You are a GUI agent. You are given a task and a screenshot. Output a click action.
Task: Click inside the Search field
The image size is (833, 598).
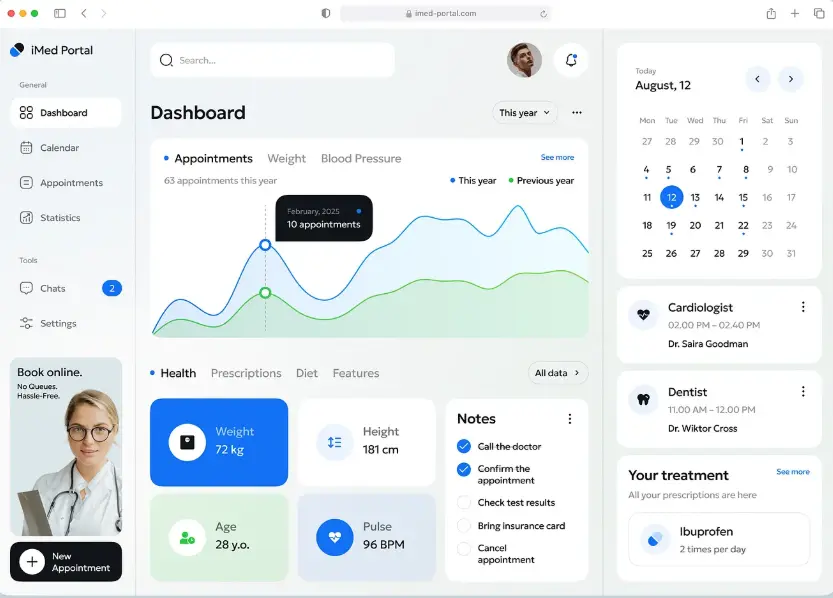(270, 60)
